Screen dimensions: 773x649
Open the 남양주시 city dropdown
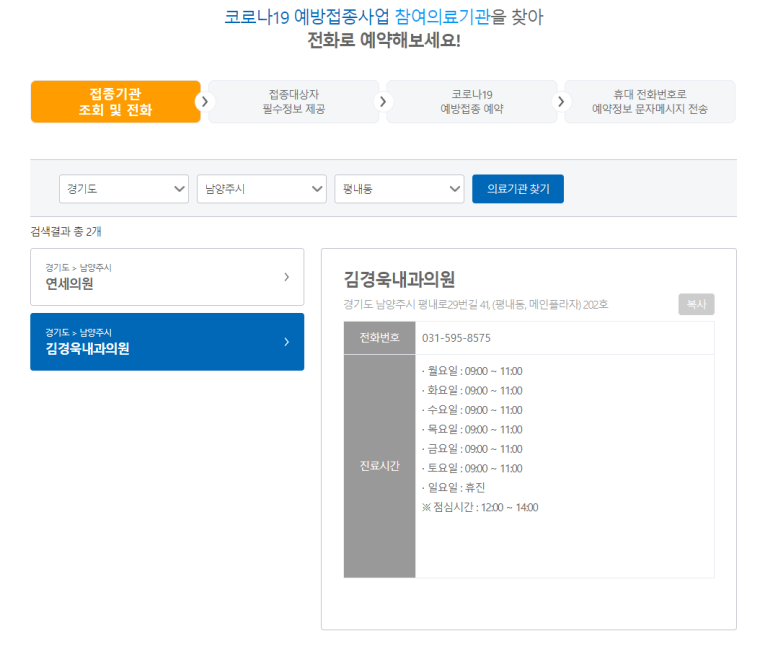(262, 189)
